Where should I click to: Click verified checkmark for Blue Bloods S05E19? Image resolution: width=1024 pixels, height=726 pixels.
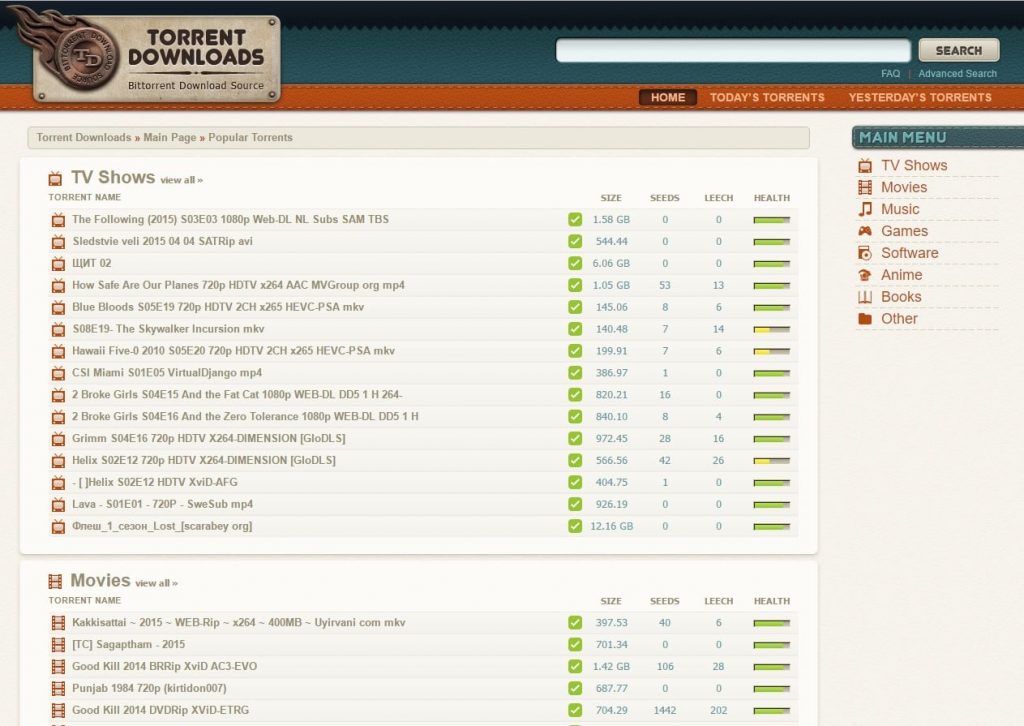coord(575,307)
